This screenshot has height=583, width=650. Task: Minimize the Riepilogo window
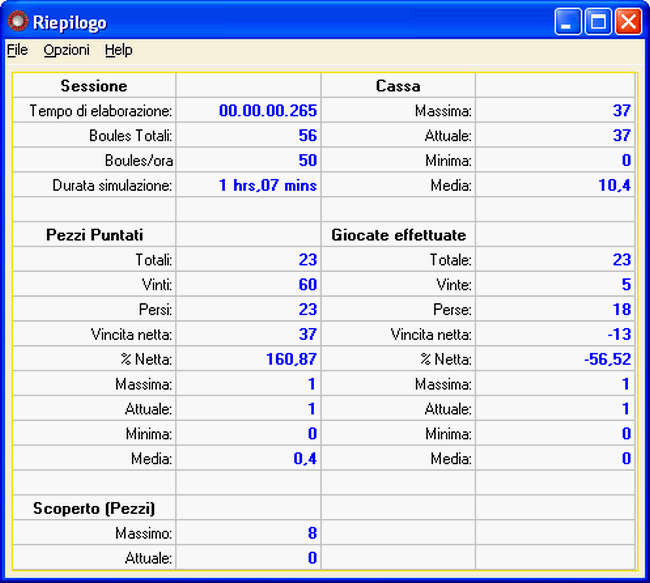pyautogui.click(x=569, y=22)
